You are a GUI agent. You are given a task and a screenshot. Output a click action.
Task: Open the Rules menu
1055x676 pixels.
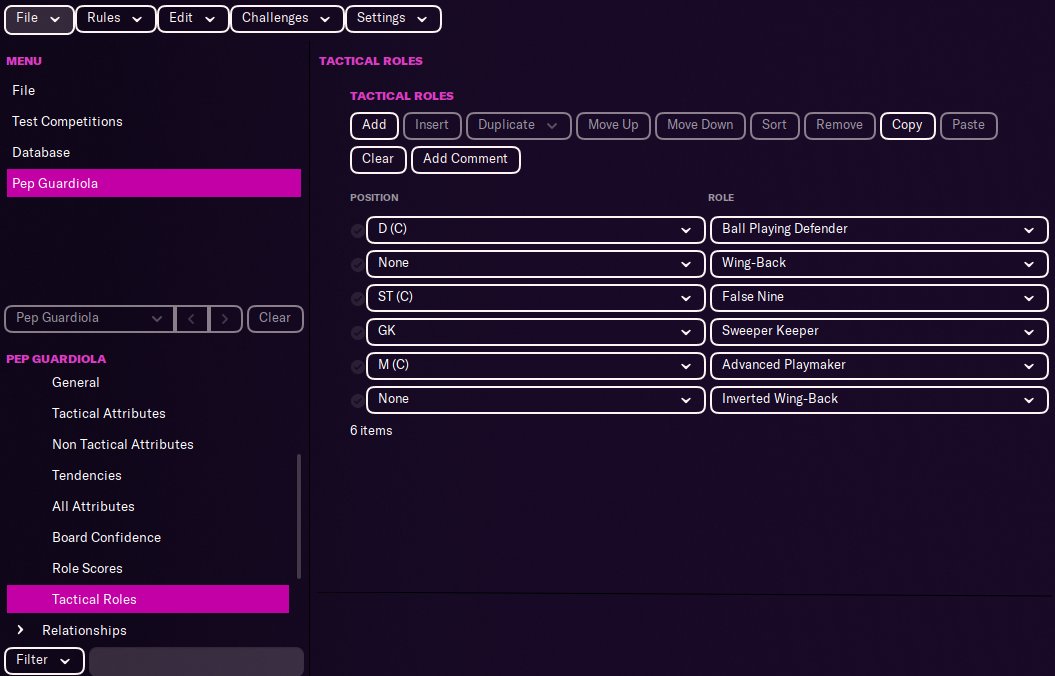tap(115, 18)
